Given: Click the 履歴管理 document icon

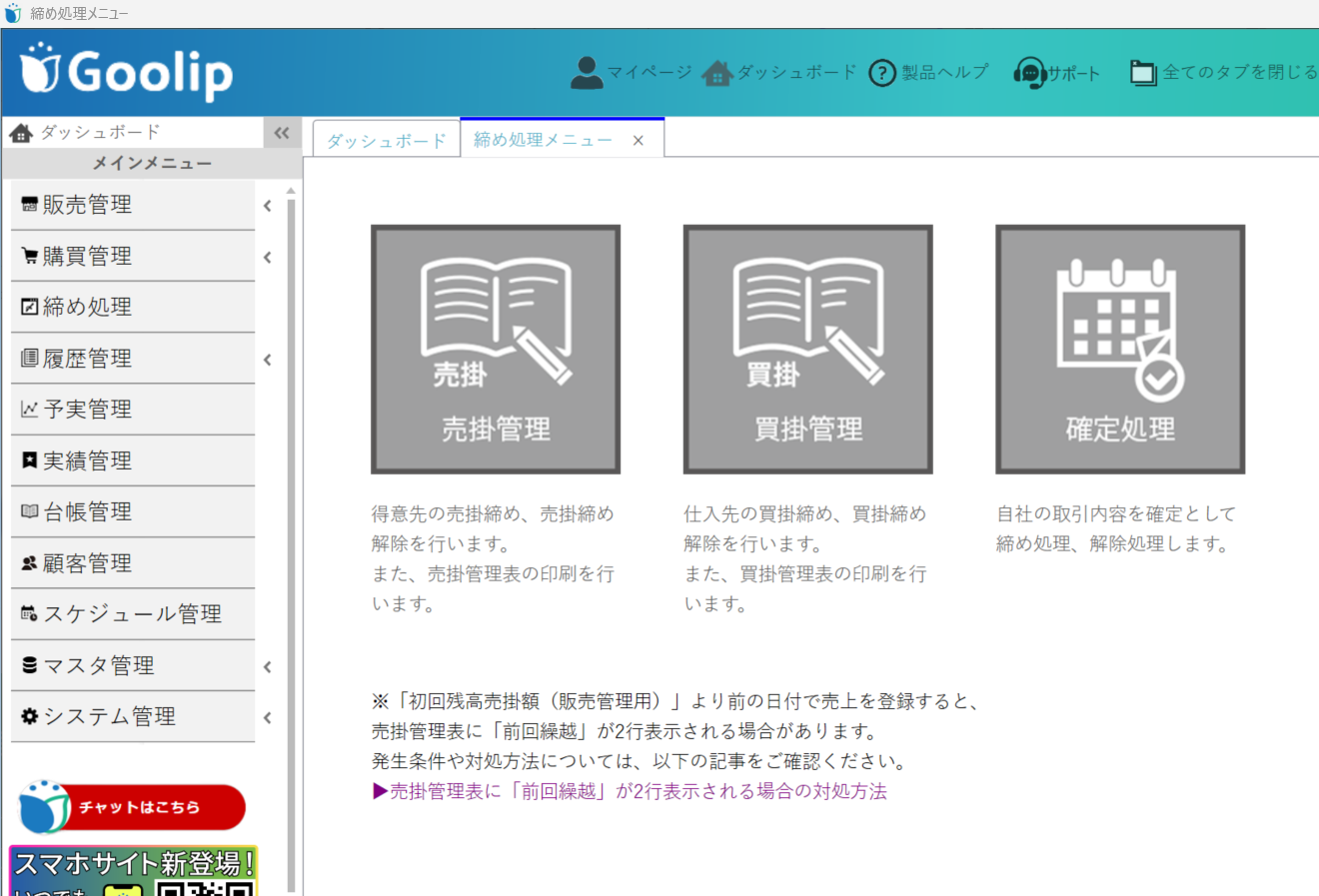Looking at the screenshot, I should pyautogui.click(x=30, y=358).
